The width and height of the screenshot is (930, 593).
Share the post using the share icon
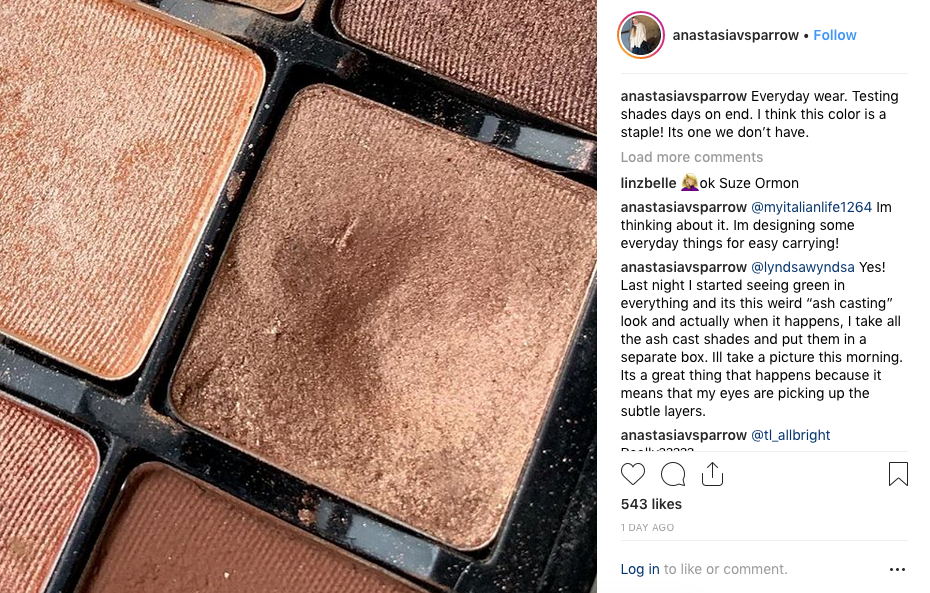tap(712, 474)
